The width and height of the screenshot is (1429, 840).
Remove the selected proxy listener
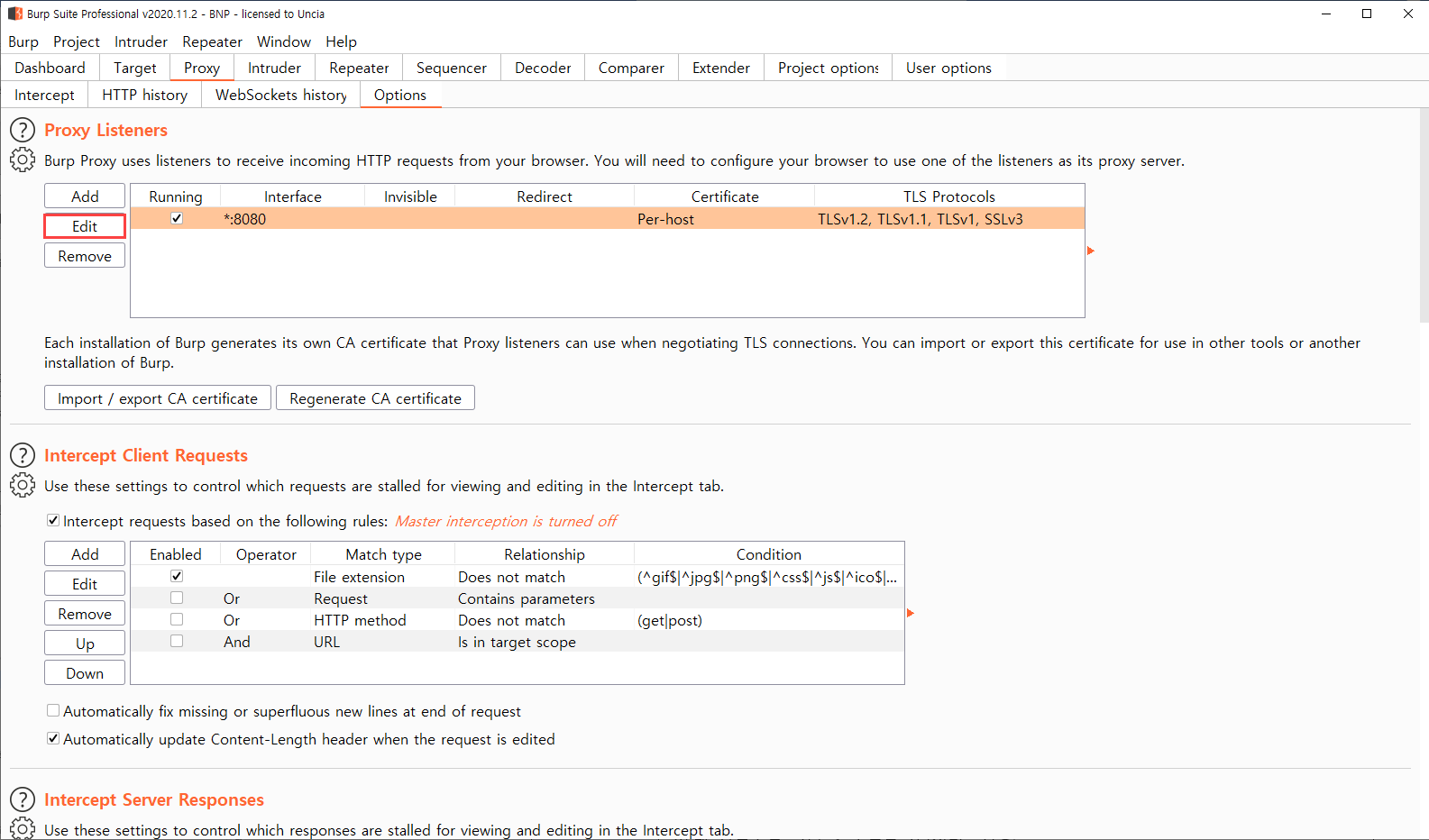pyautogui.click(x=85, y=255)
